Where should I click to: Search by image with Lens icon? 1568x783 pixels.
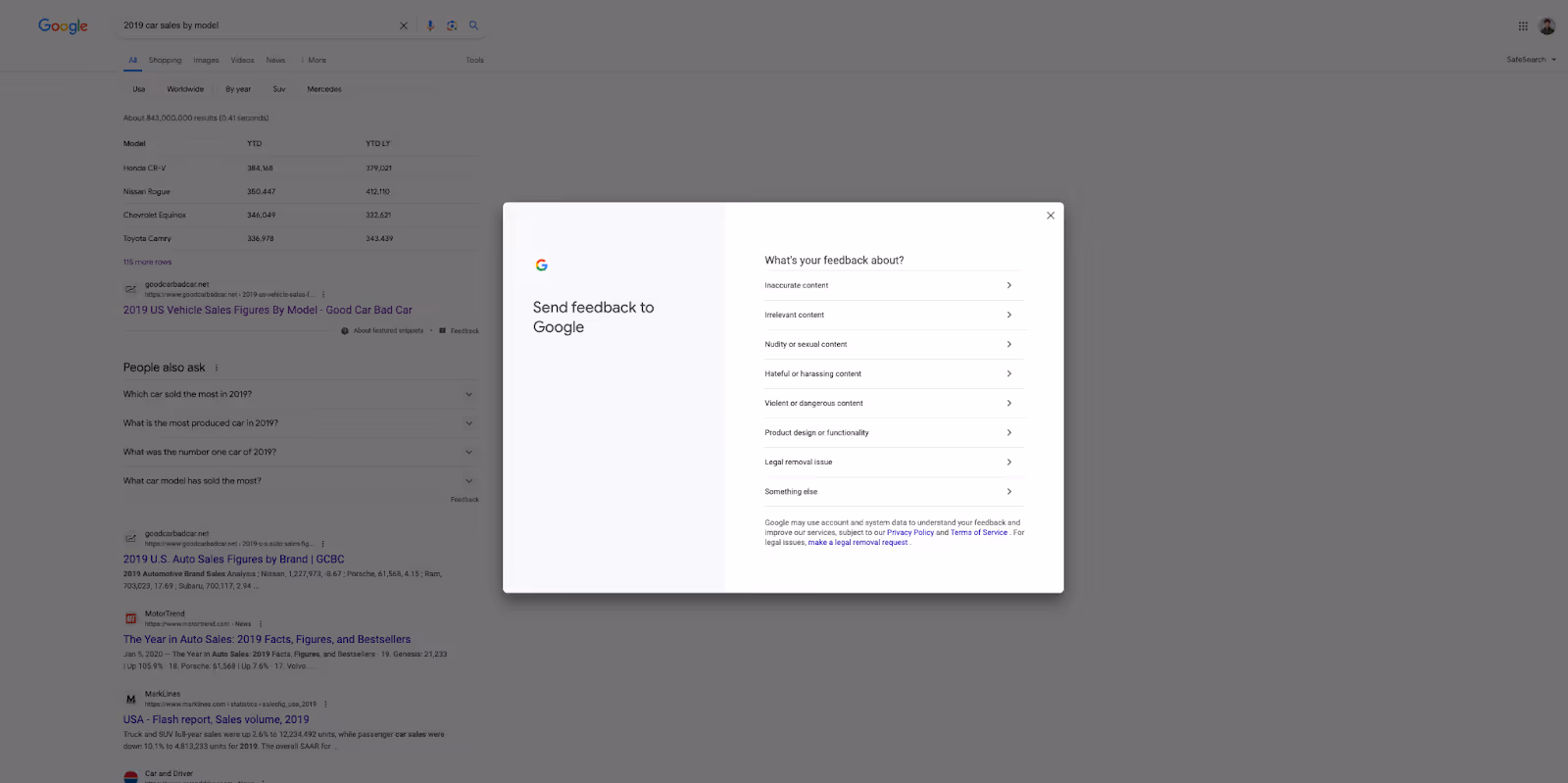(452, 25)
